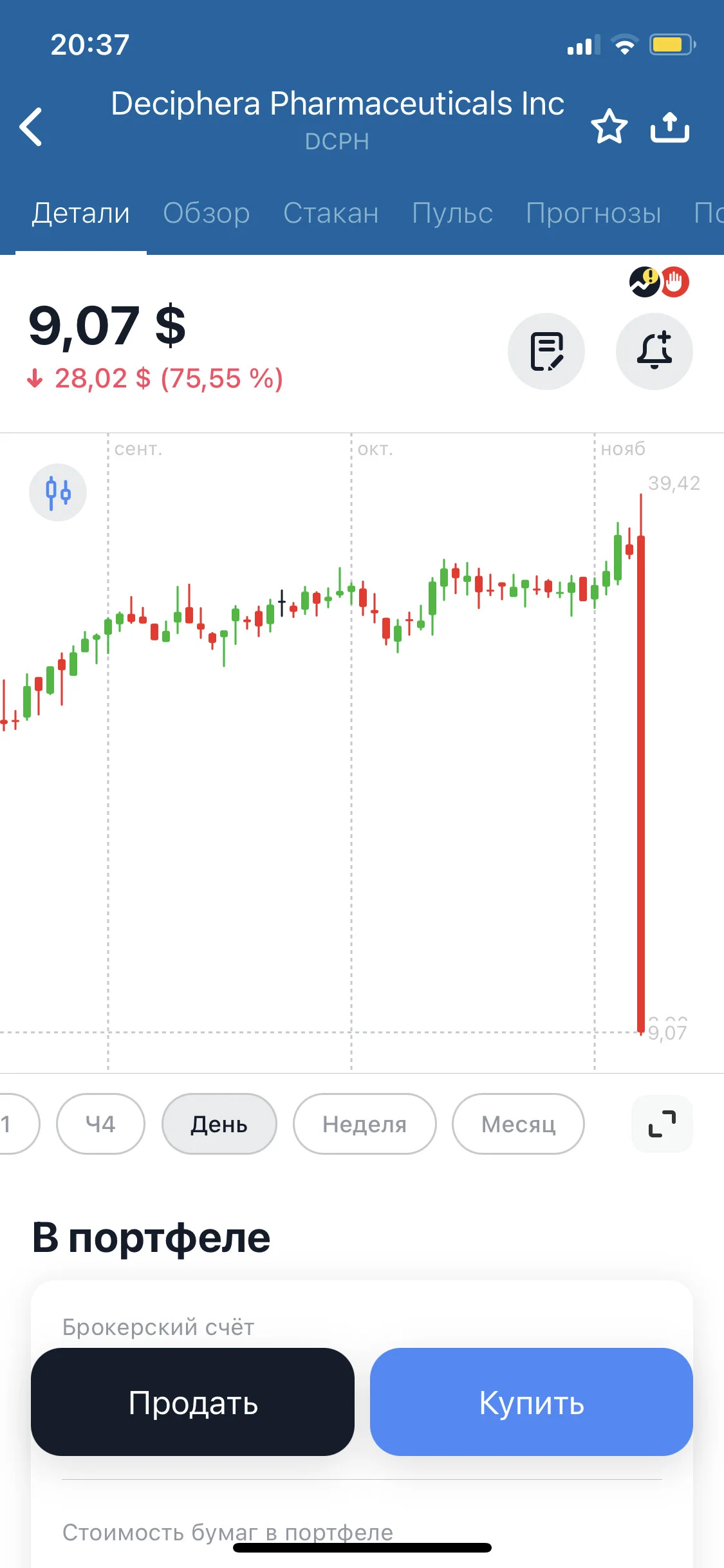Tap the Продать button

tap(192, 1402)
